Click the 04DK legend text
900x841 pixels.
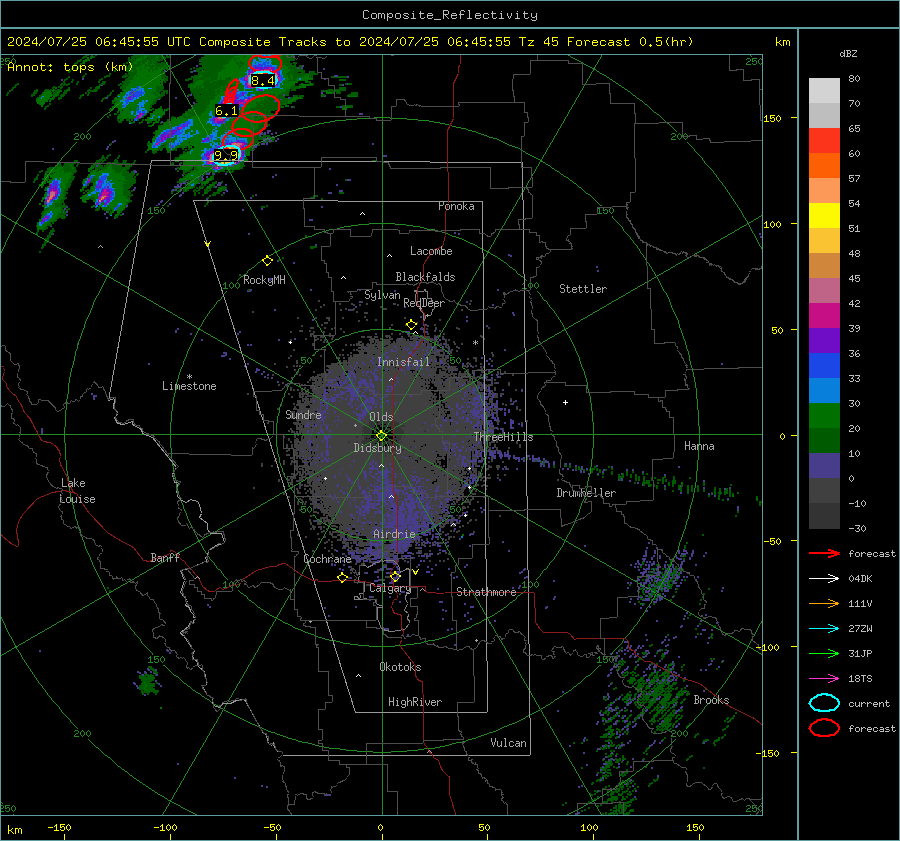tap(860, 579)
